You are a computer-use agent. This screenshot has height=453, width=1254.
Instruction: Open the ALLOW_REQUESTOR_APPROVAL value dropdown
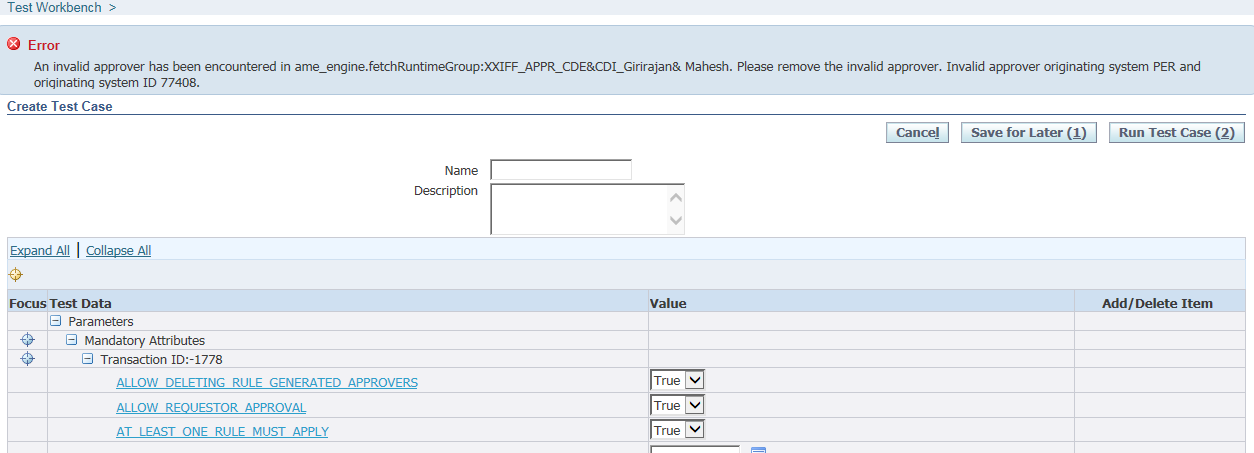click(x=677, y=405)
